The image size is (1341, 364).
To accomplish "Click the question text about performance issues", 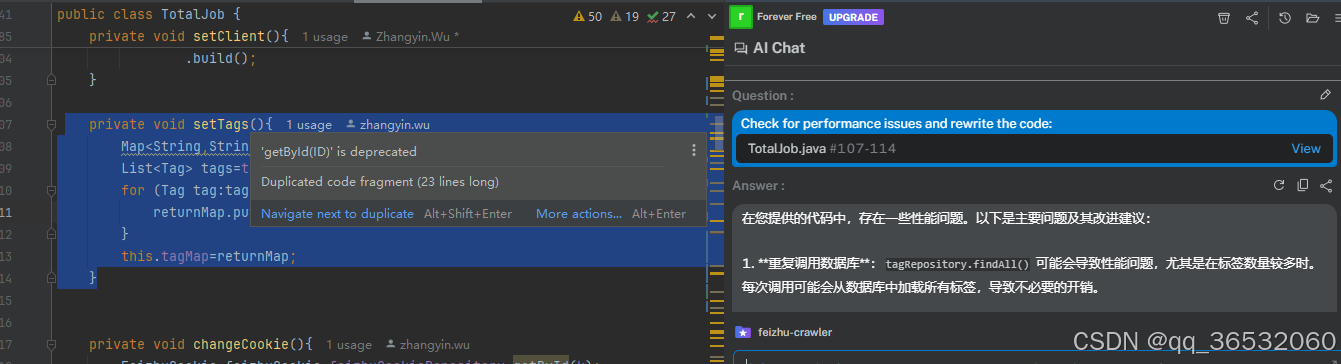I will (896, 124).
